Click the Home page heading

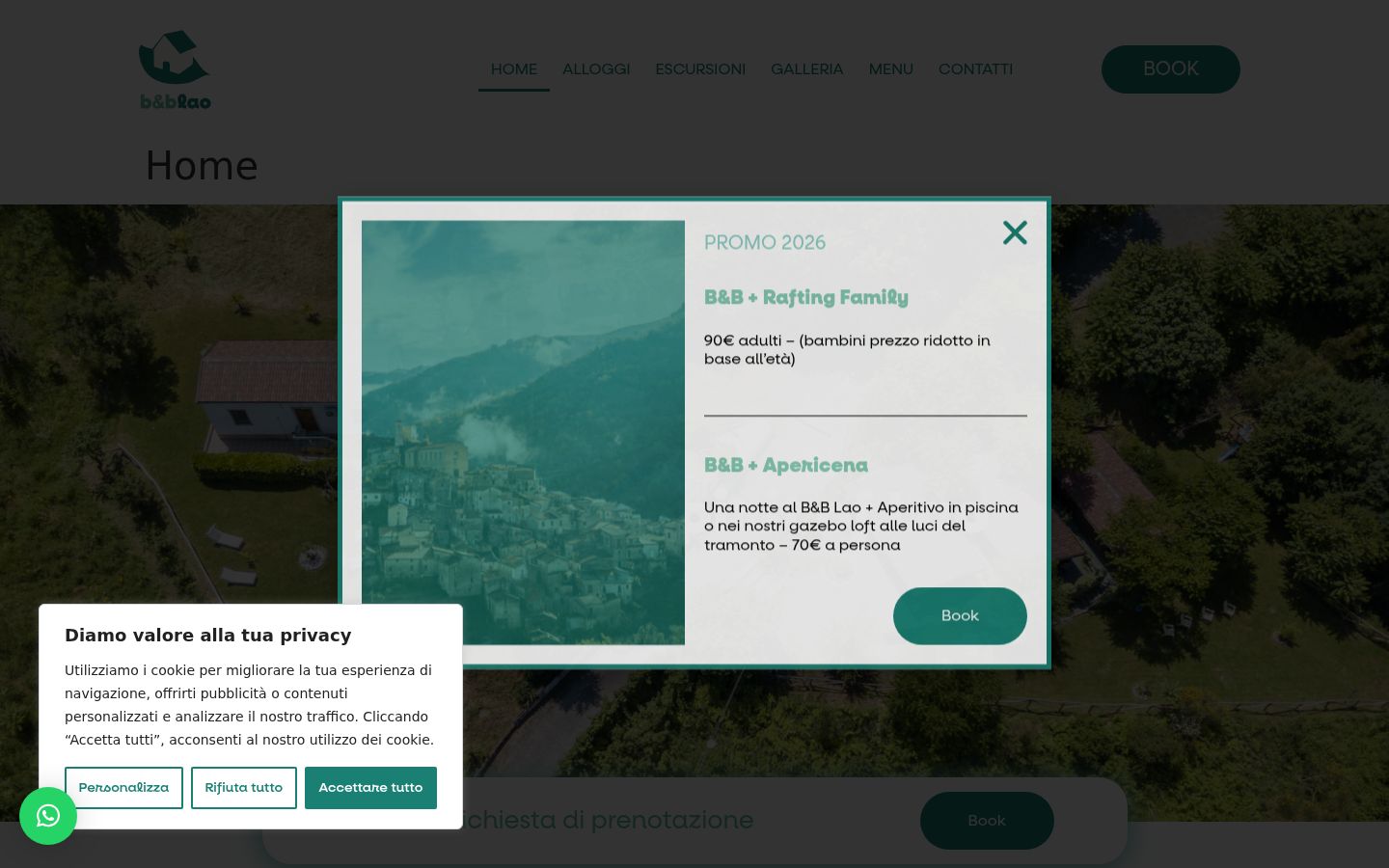(x=202, y=166)
